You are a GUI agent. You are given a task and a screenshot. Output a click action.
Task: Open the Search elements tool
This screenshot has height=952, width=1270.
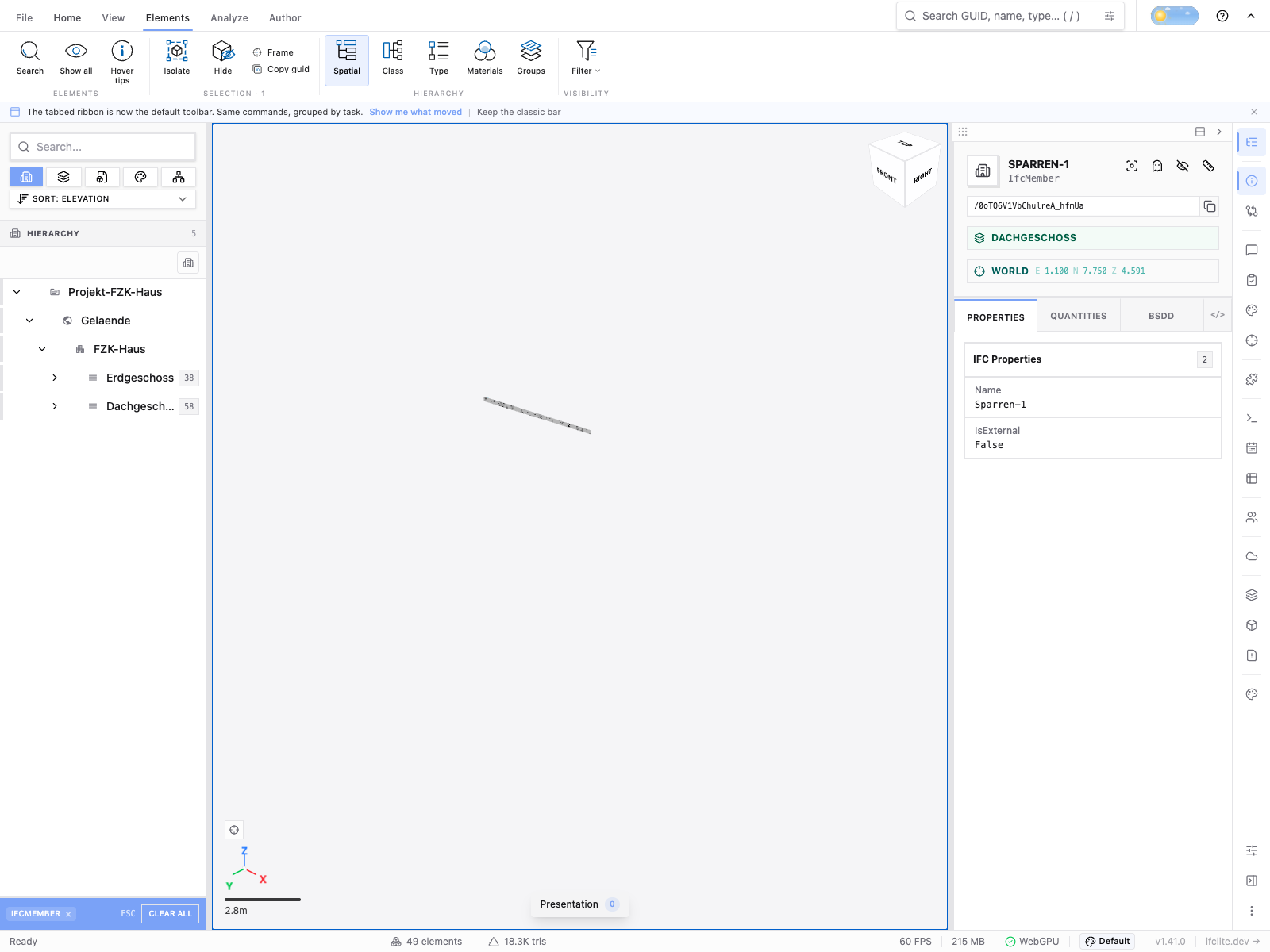(30, 59)
